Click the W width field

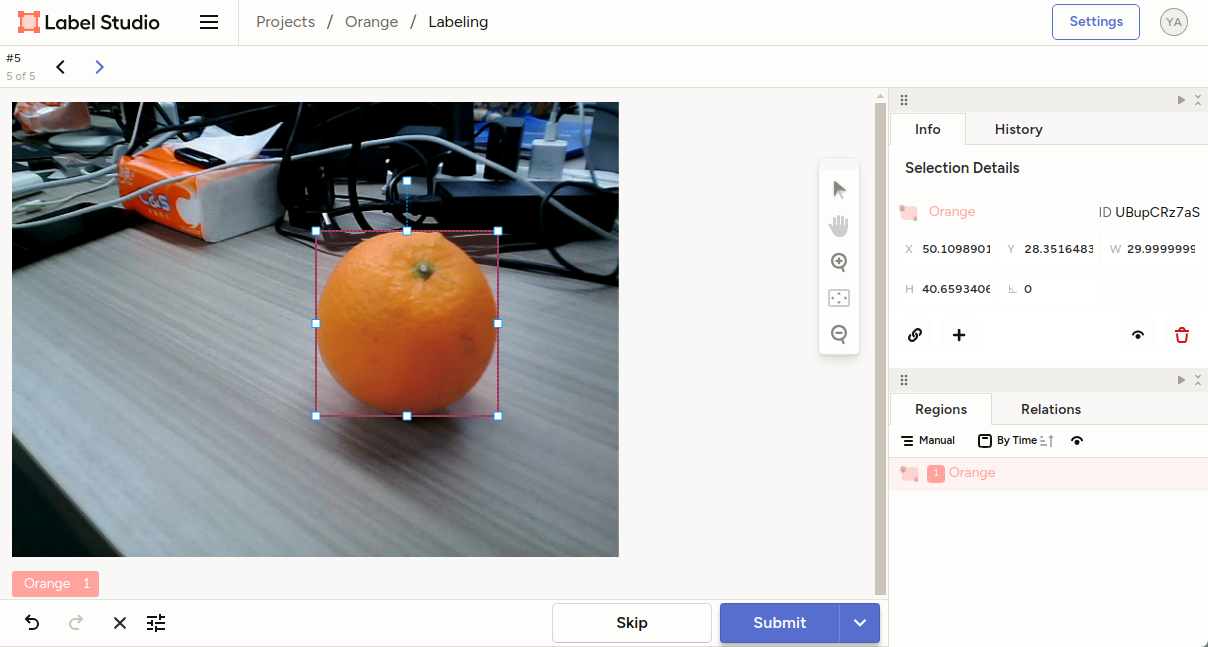[1151, 249]
